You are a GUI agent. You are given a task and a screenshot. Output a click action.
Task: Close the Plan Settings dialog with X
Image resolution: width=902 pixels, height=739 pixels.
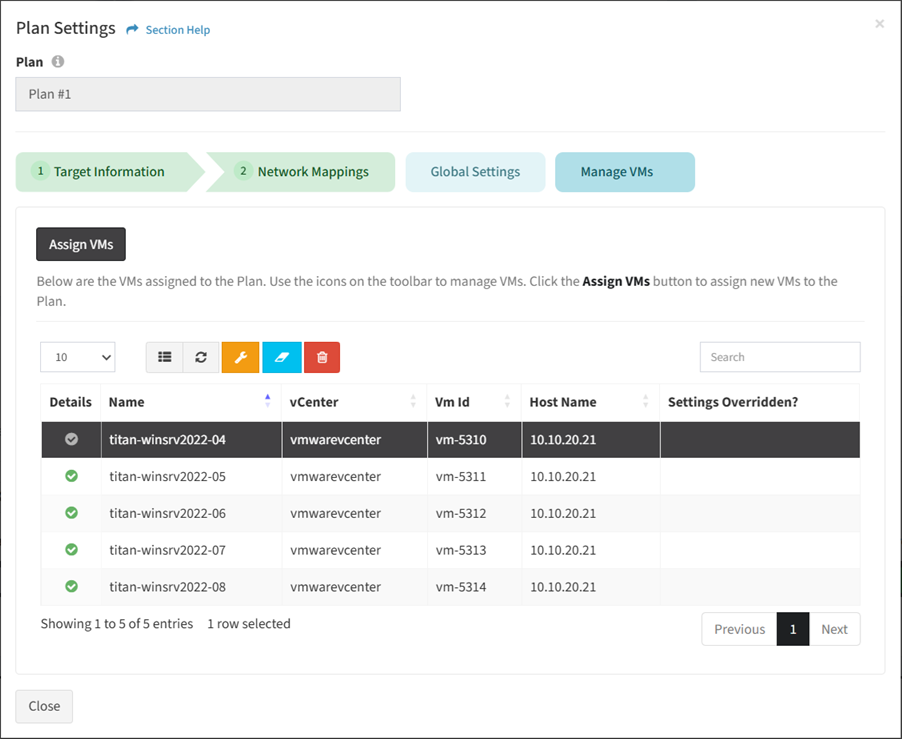[880, 24]
